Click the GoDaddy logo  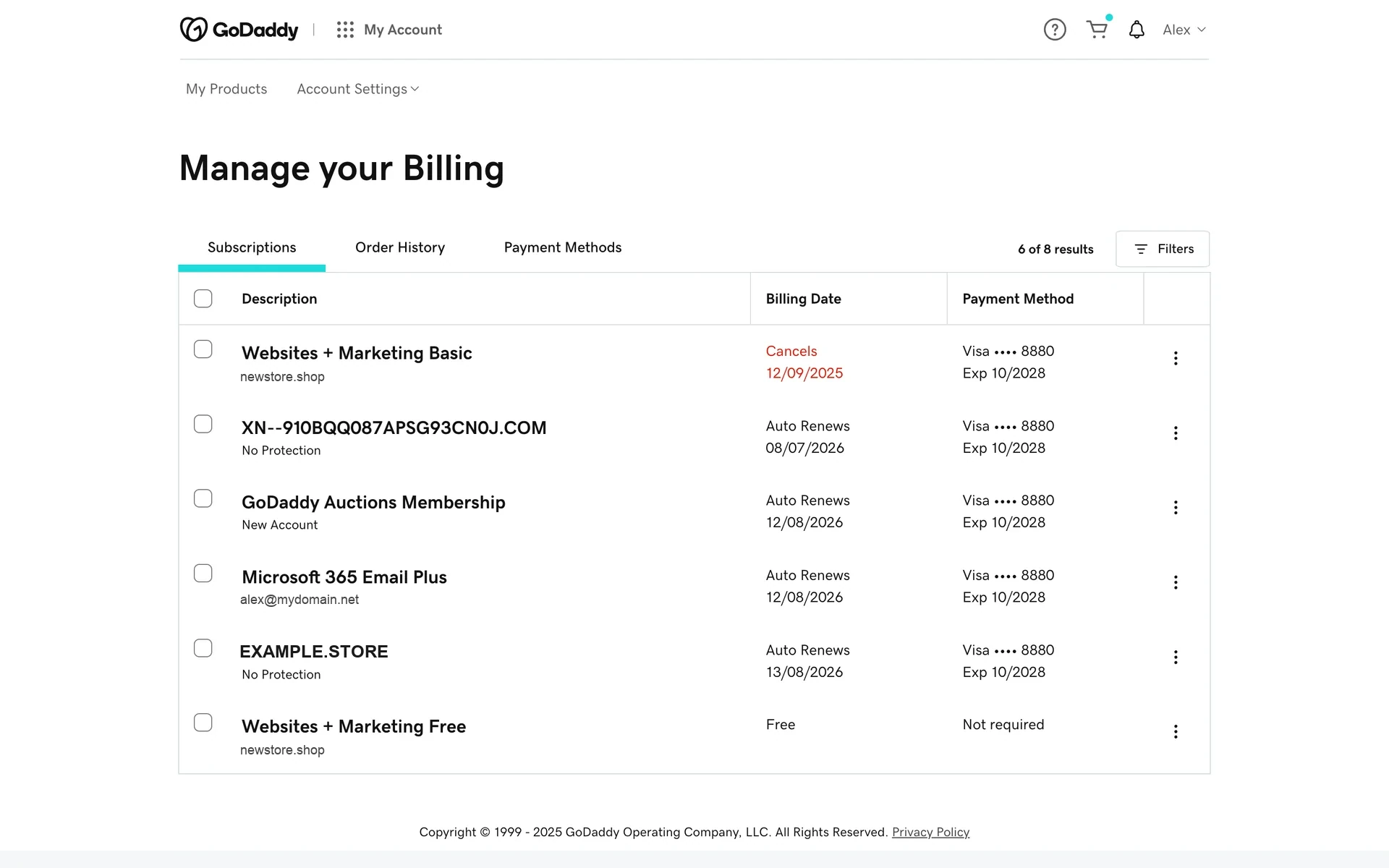click(239, 30)
